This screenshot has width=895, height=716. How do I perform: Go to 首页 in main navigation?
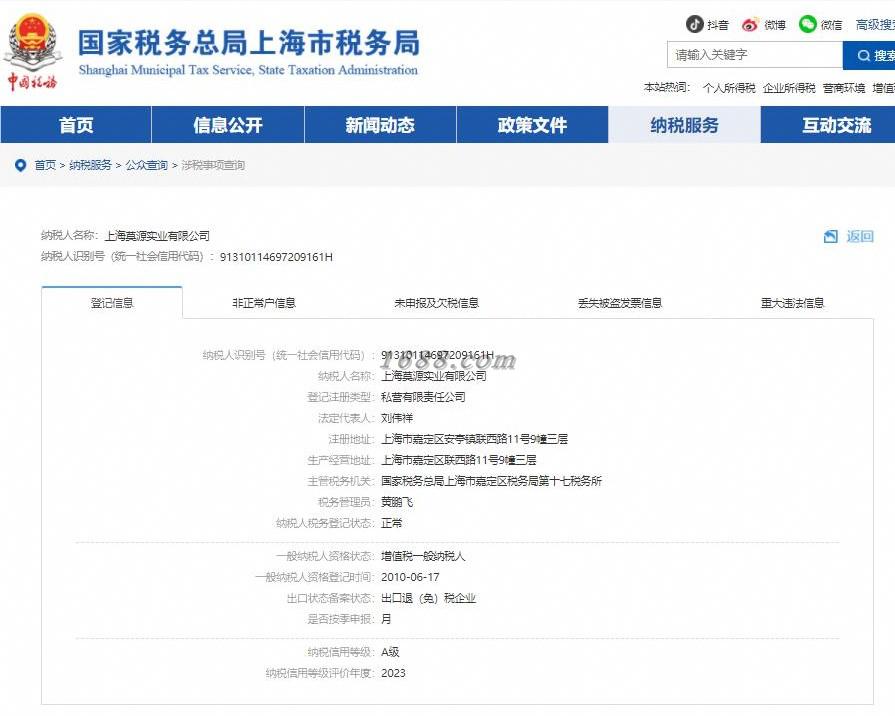click(x=76, y=124)
